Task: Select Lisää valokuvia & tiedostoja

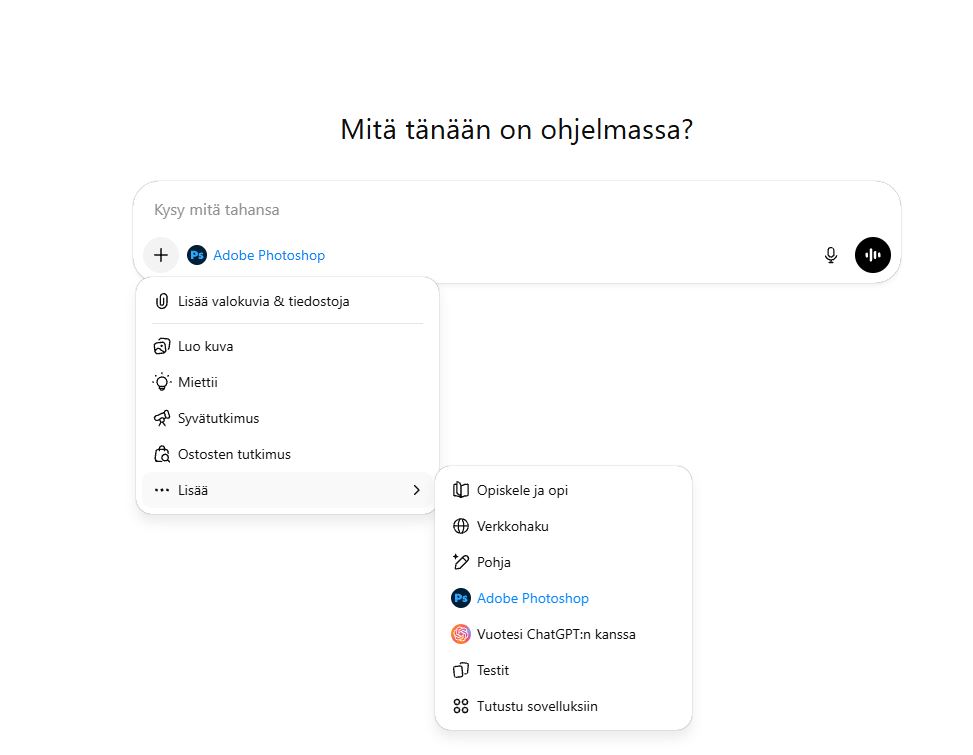Action: 263,301
